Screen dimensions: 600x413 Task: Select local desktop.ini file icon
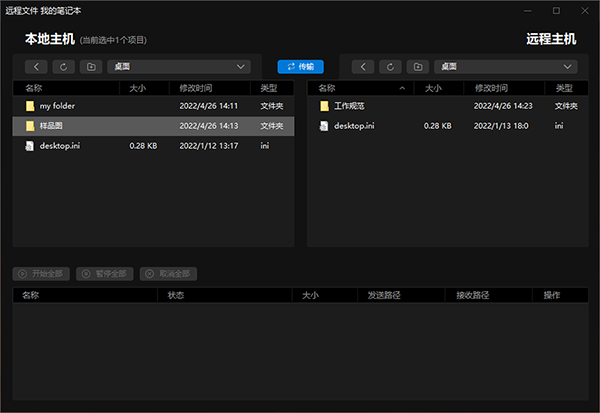(x=29, y=146)
